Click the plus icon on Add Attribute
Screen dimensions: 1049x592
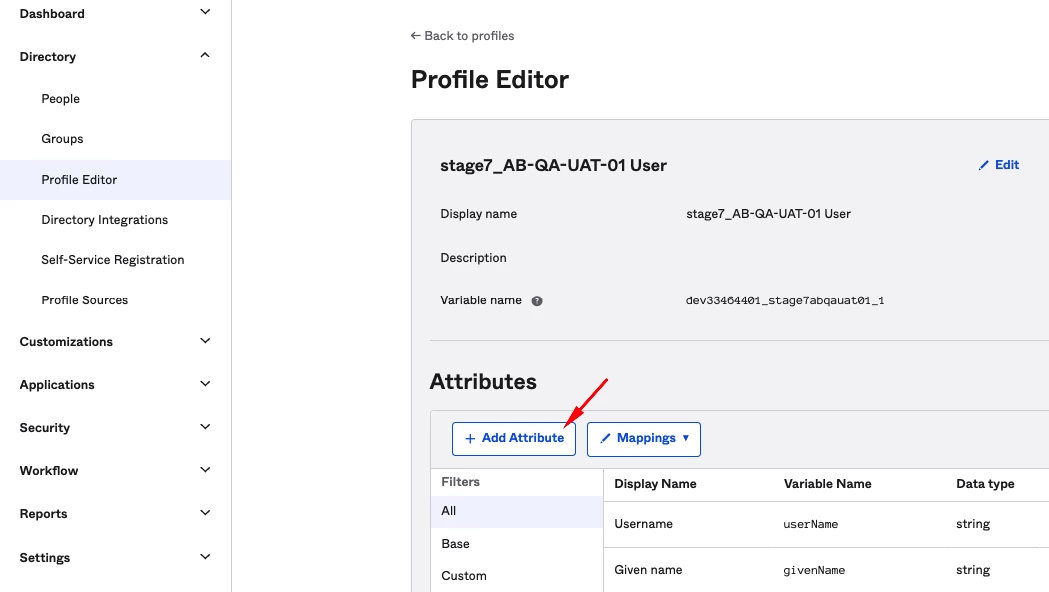coord(470,439)
